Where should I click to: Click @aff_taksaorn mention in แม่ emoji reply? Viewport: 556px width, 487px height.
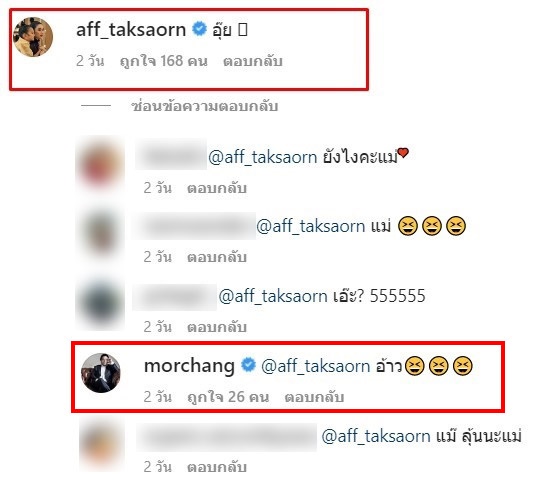[311, 226]
